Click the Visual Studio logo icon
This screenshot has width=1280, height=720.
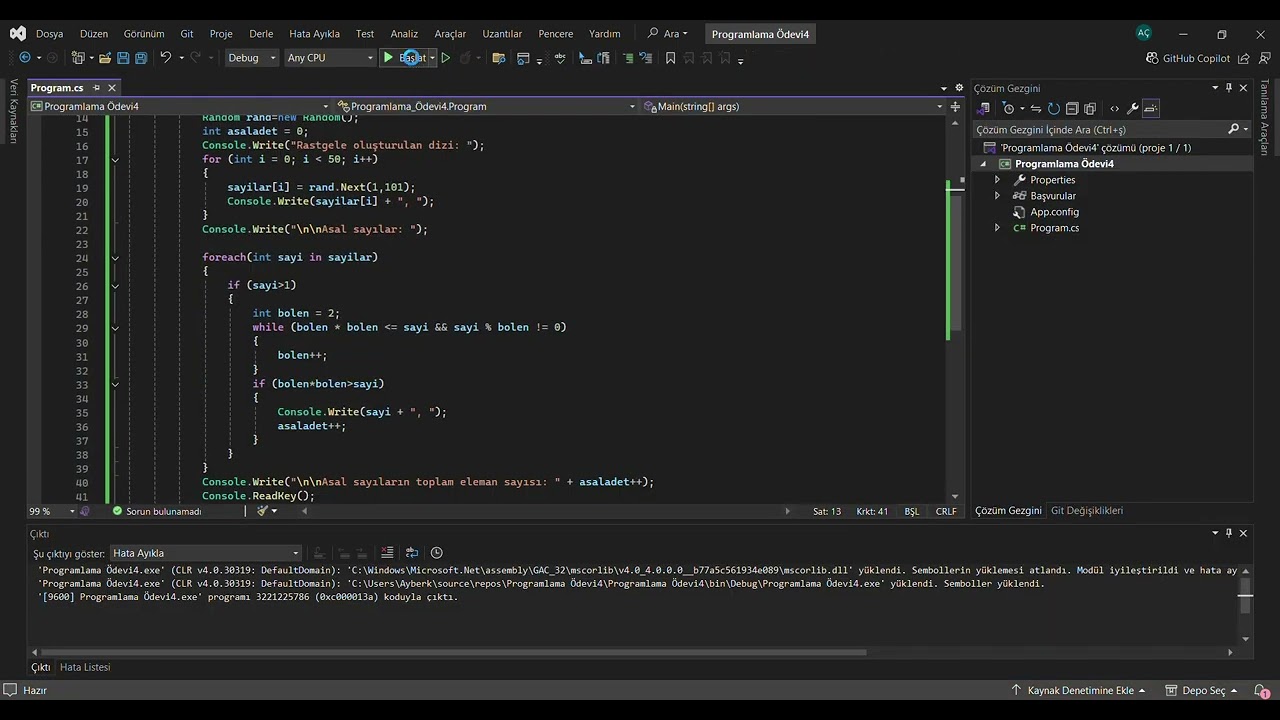(x=18, y=33)
